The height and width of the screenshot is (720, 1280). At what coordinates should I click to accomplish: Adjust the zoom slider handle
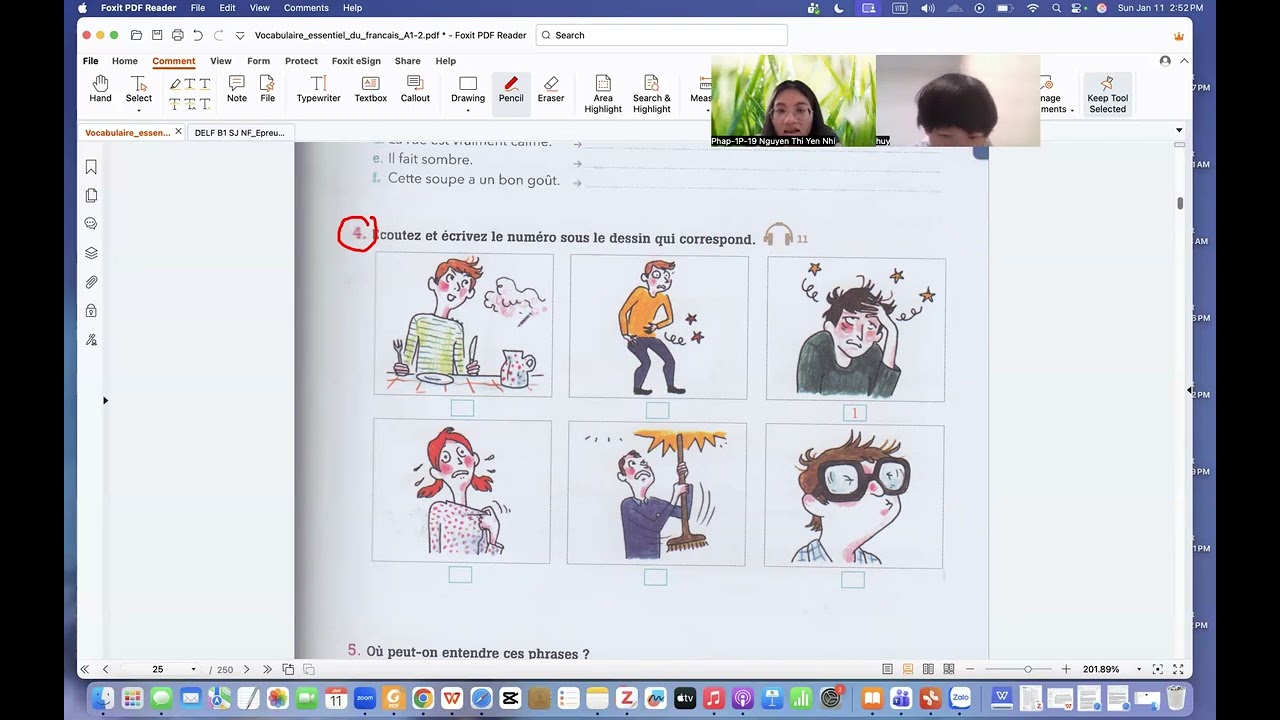1028,669
